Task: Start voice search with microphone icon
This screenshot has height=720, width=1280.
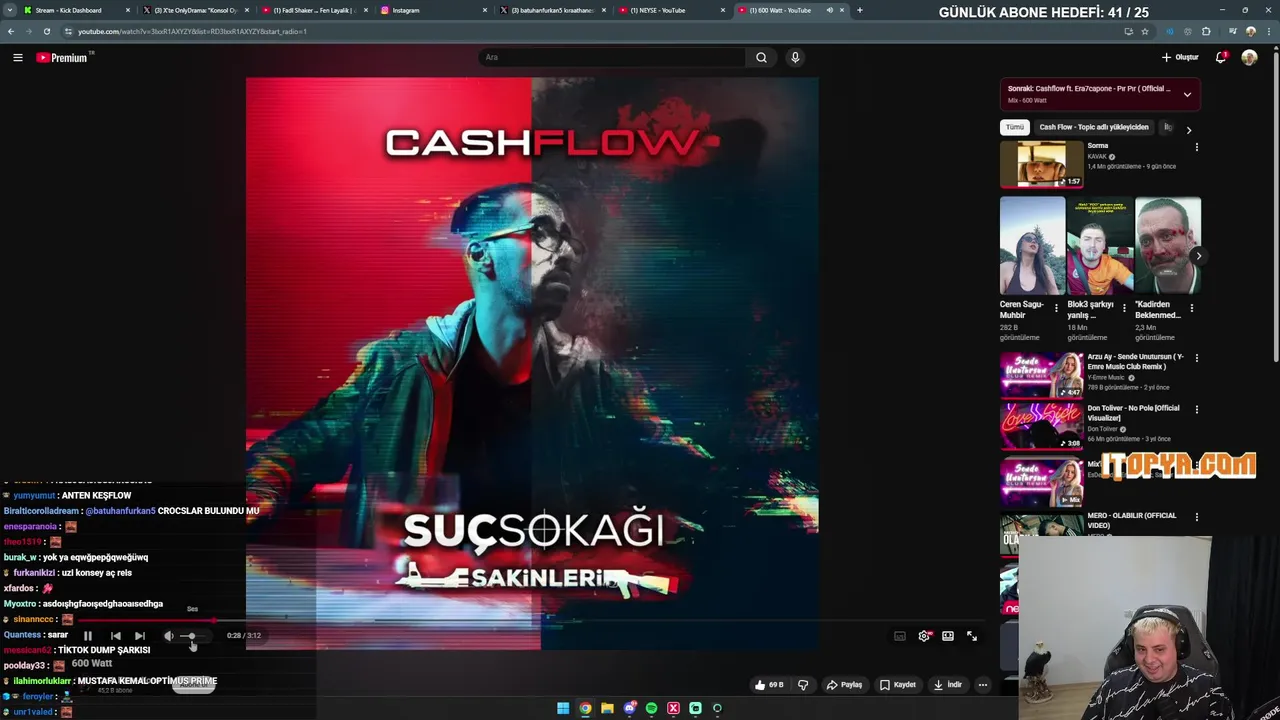Action: tap(795, 57)
